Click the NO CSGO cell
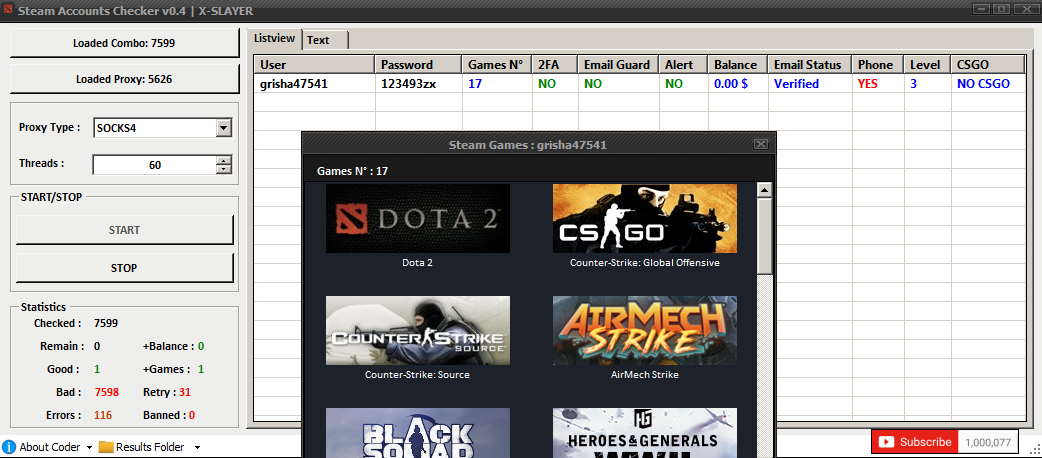The width and height of the screenshot is (1042, 458). (x=988, y=84)
